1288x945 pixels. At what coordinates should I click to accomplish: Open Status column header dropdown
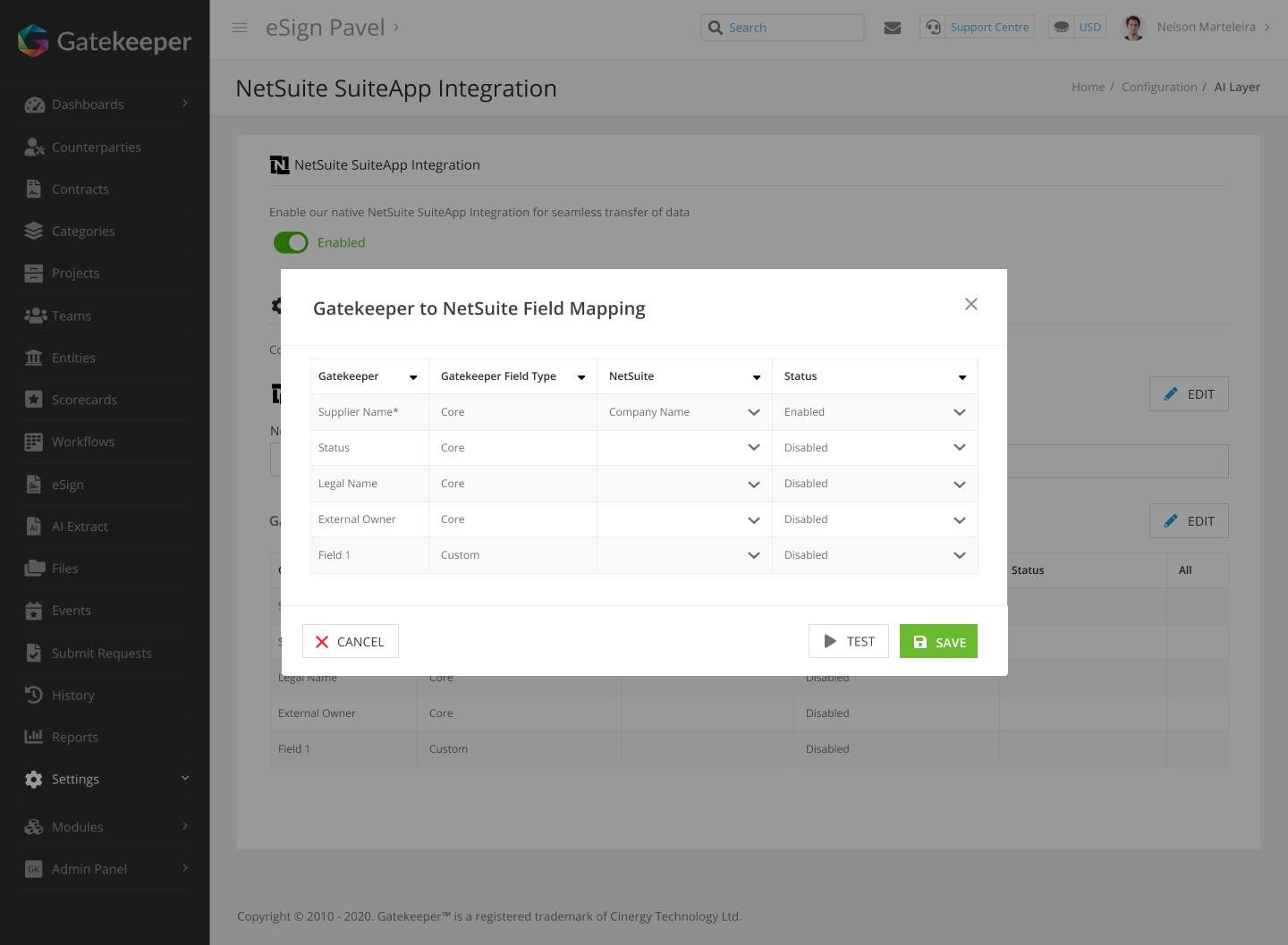(962, 377)
